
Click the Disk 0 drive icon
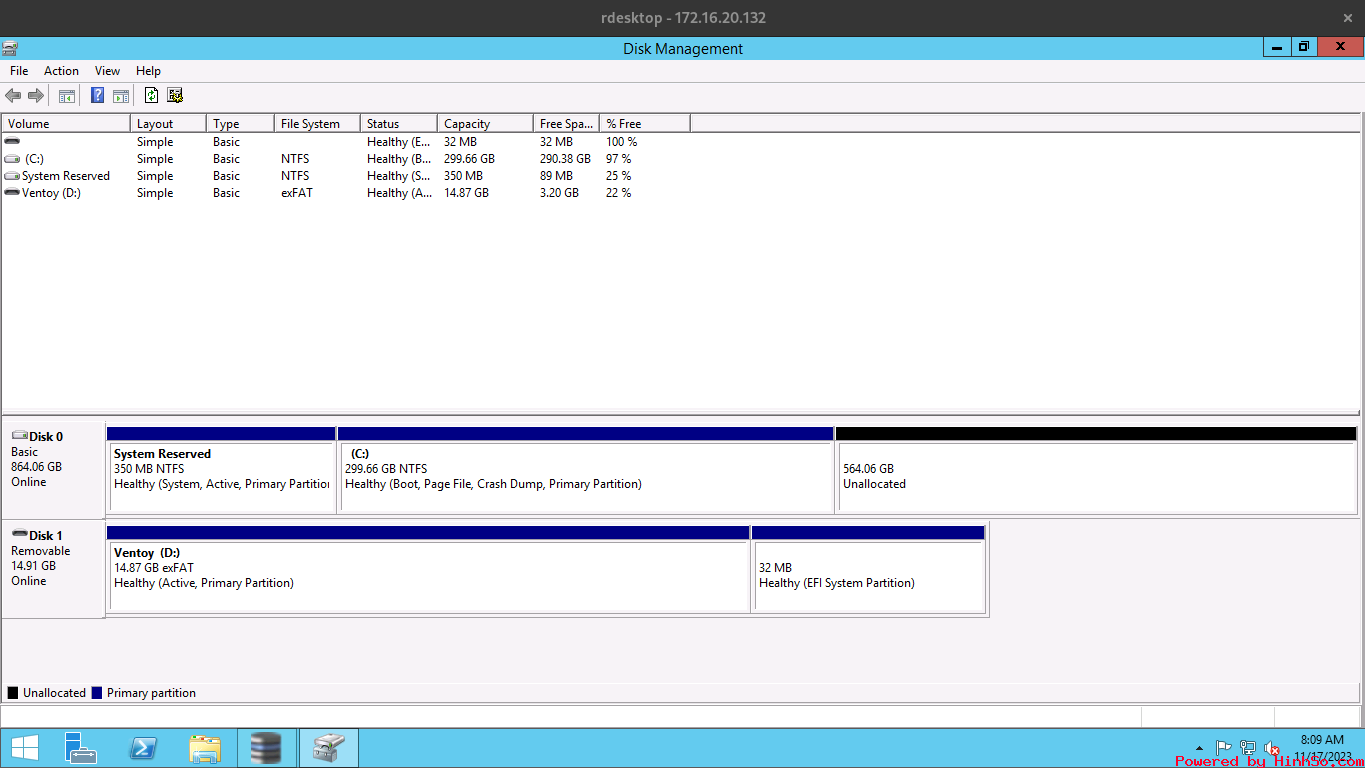[19, 436]
